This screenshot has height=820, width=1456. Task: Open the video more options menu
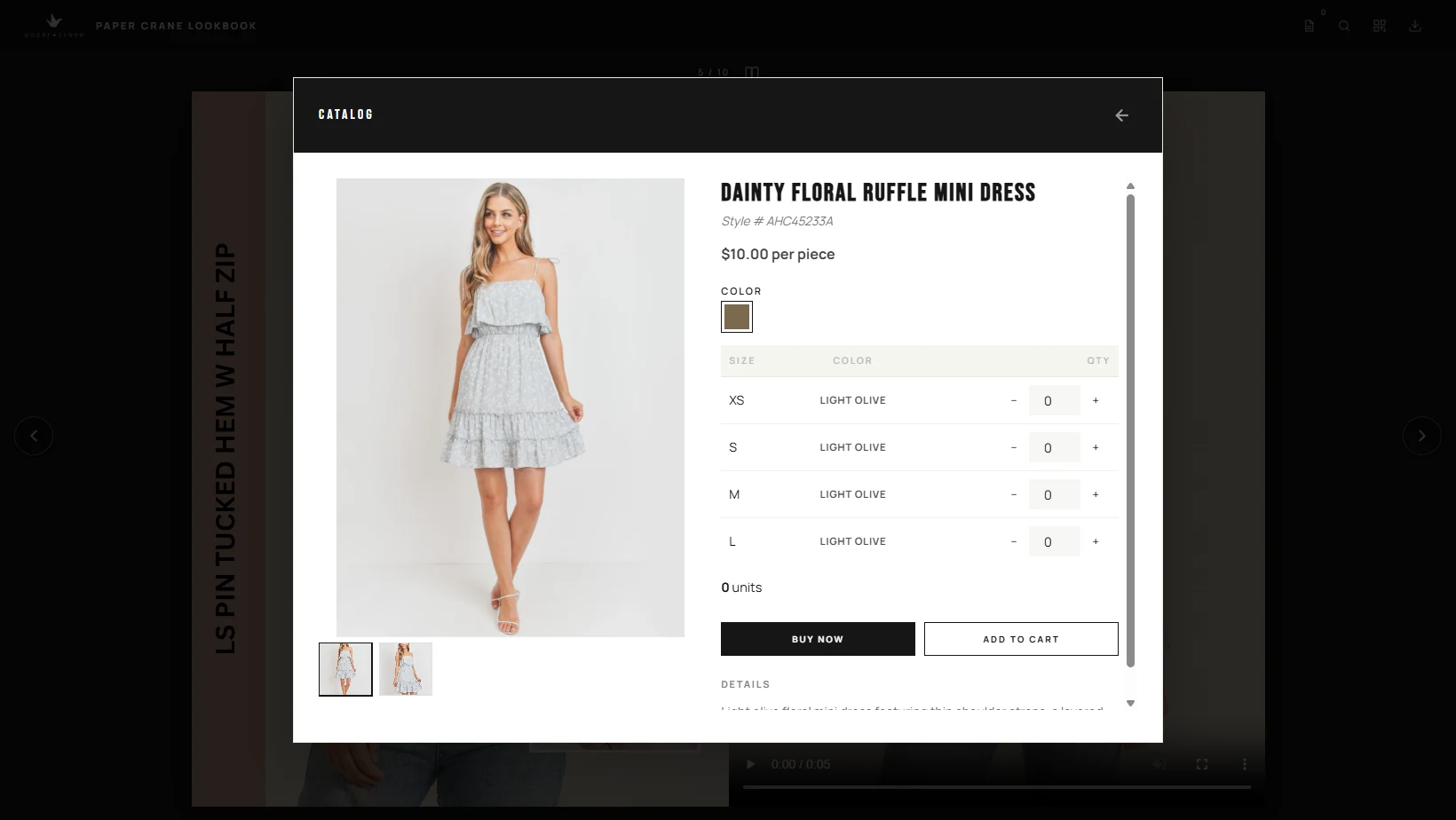point(1245,764)
